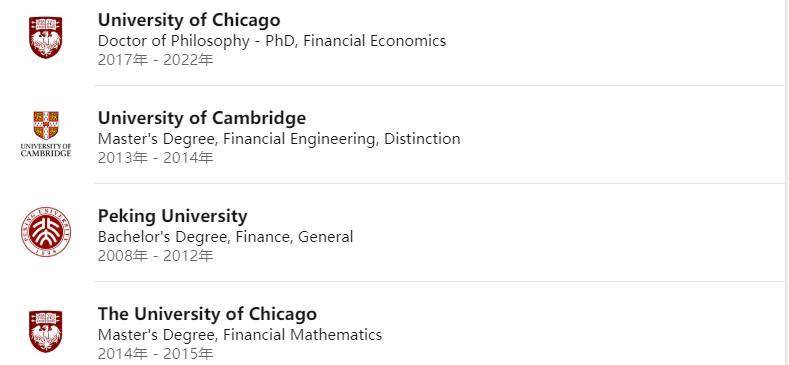Image resolution: width=789 pixels, height=365 pixels.
Task: Click the University of Chicago PhD logo
Action: pos(45,37)
